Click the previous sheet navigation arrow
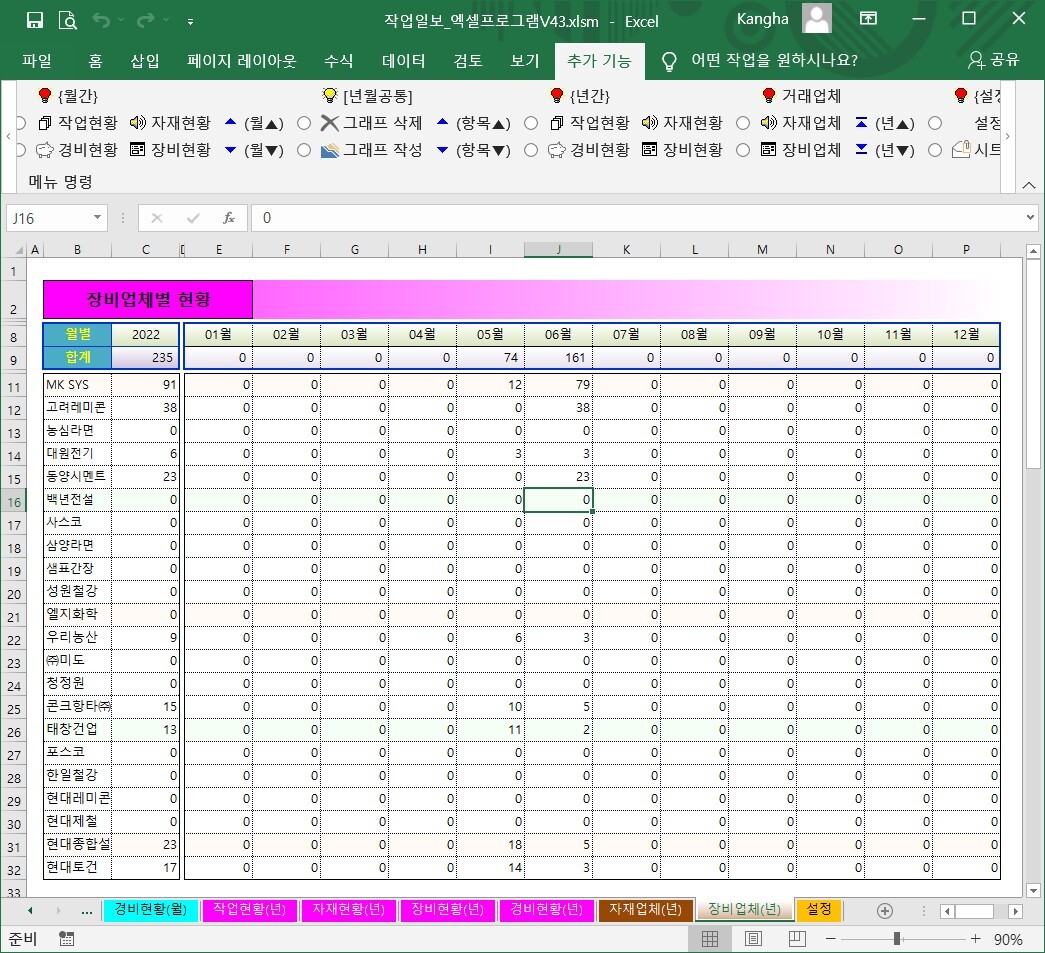Image resolution: width=1045 pixels, height=953 pixels. pos(30,910)
